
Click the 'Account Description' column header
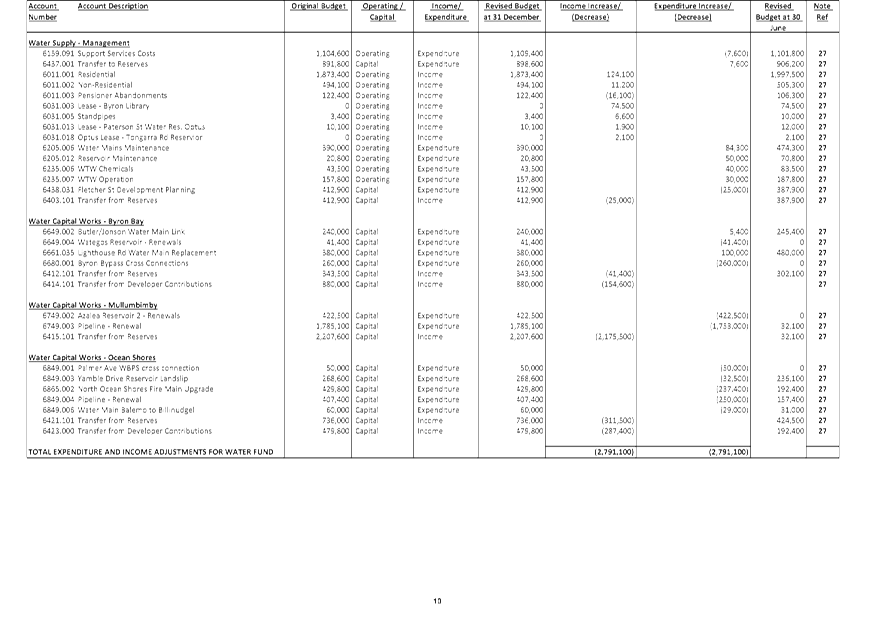tap(113, 6)
